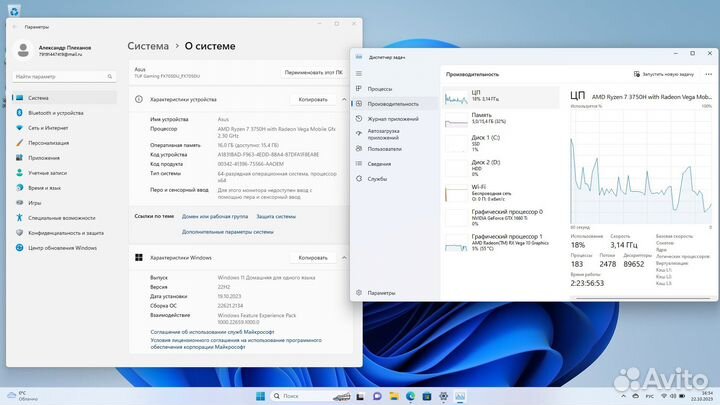
Task: Open Приложения in the Settings sidebar
Action: tap(44, 158)
